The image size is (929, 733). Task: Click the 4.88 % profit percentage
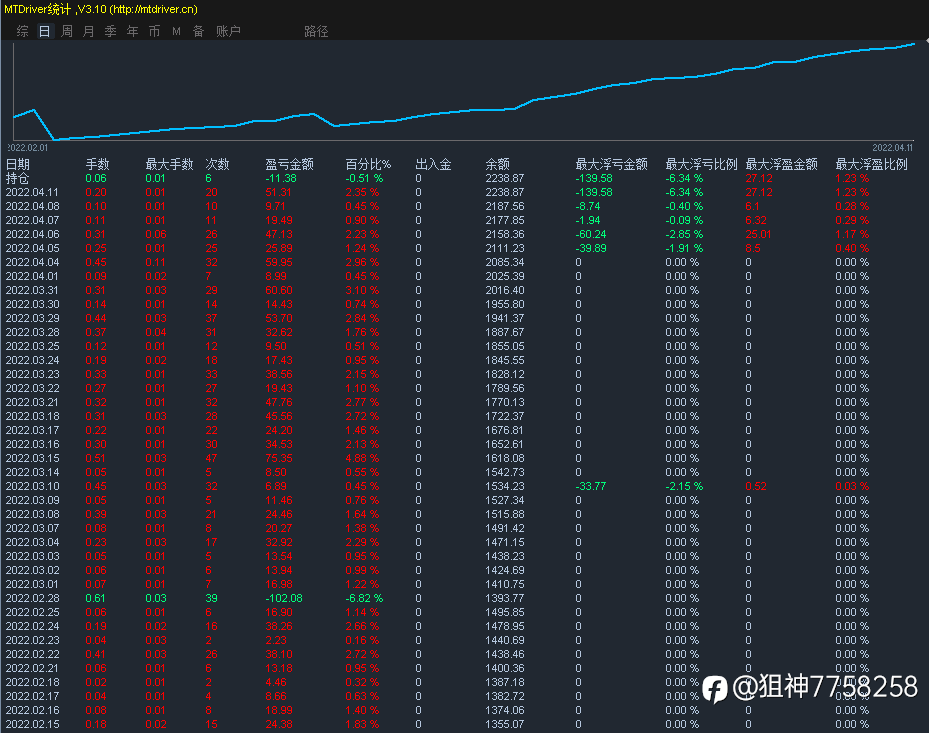coord(362,458)
